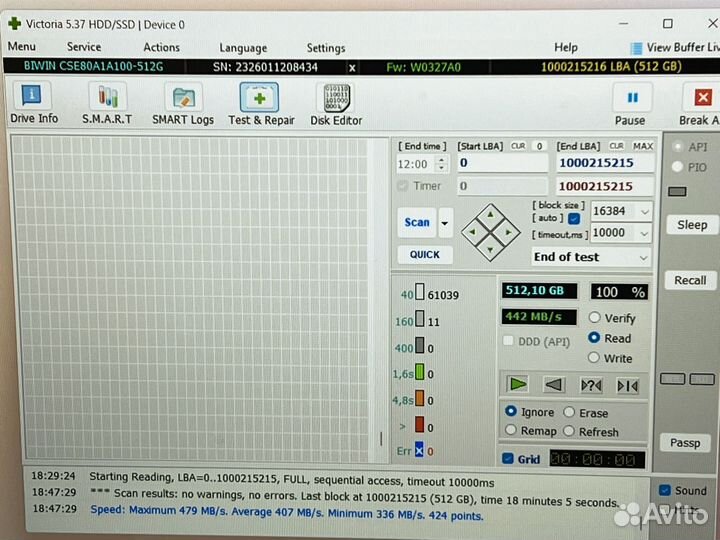Click the green play scan button

pos(517,384)
